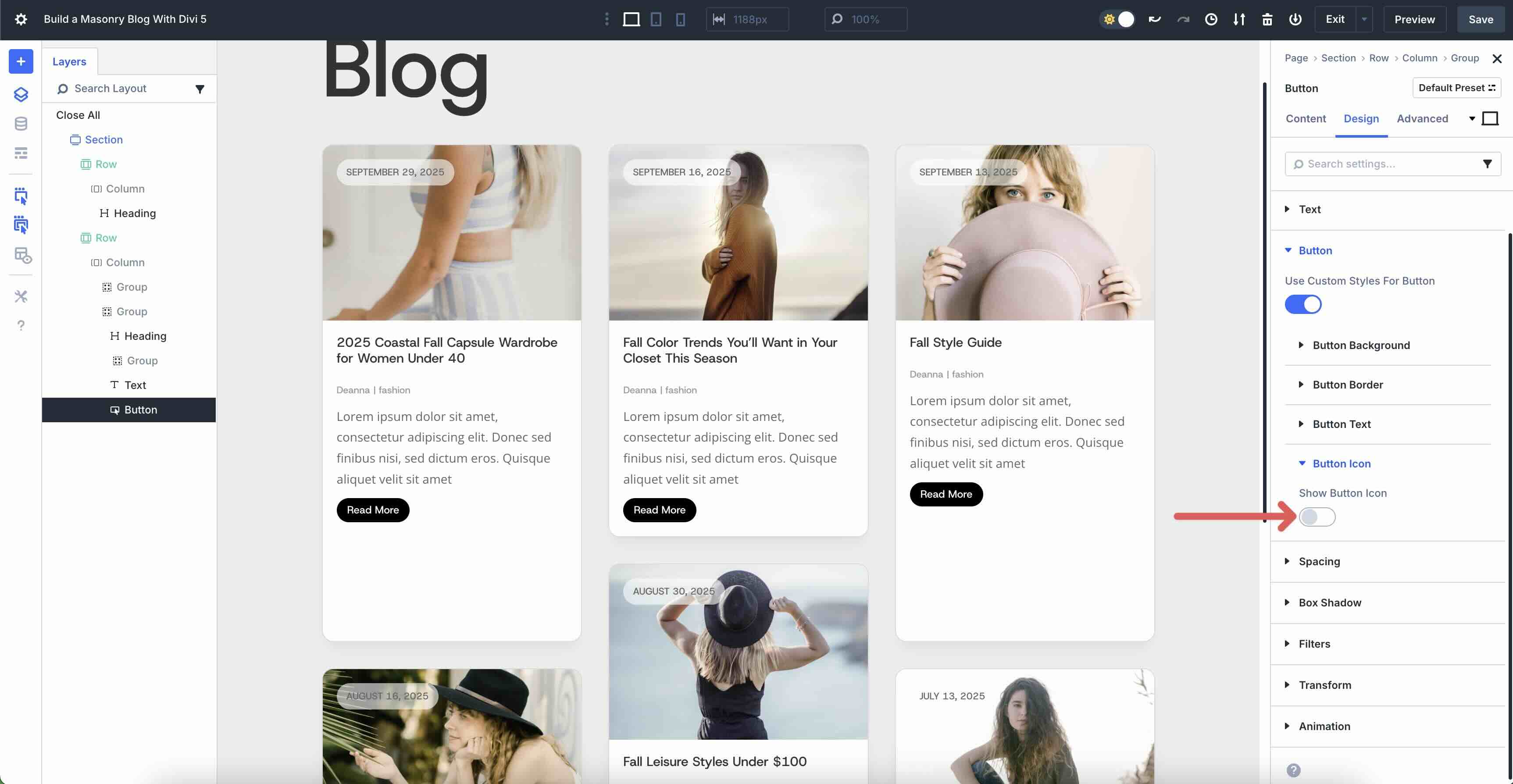Image resolution: width=1513 pixels, height=784 pixels.
Task: Open the Preview mode
Action: pos(1414,19)
